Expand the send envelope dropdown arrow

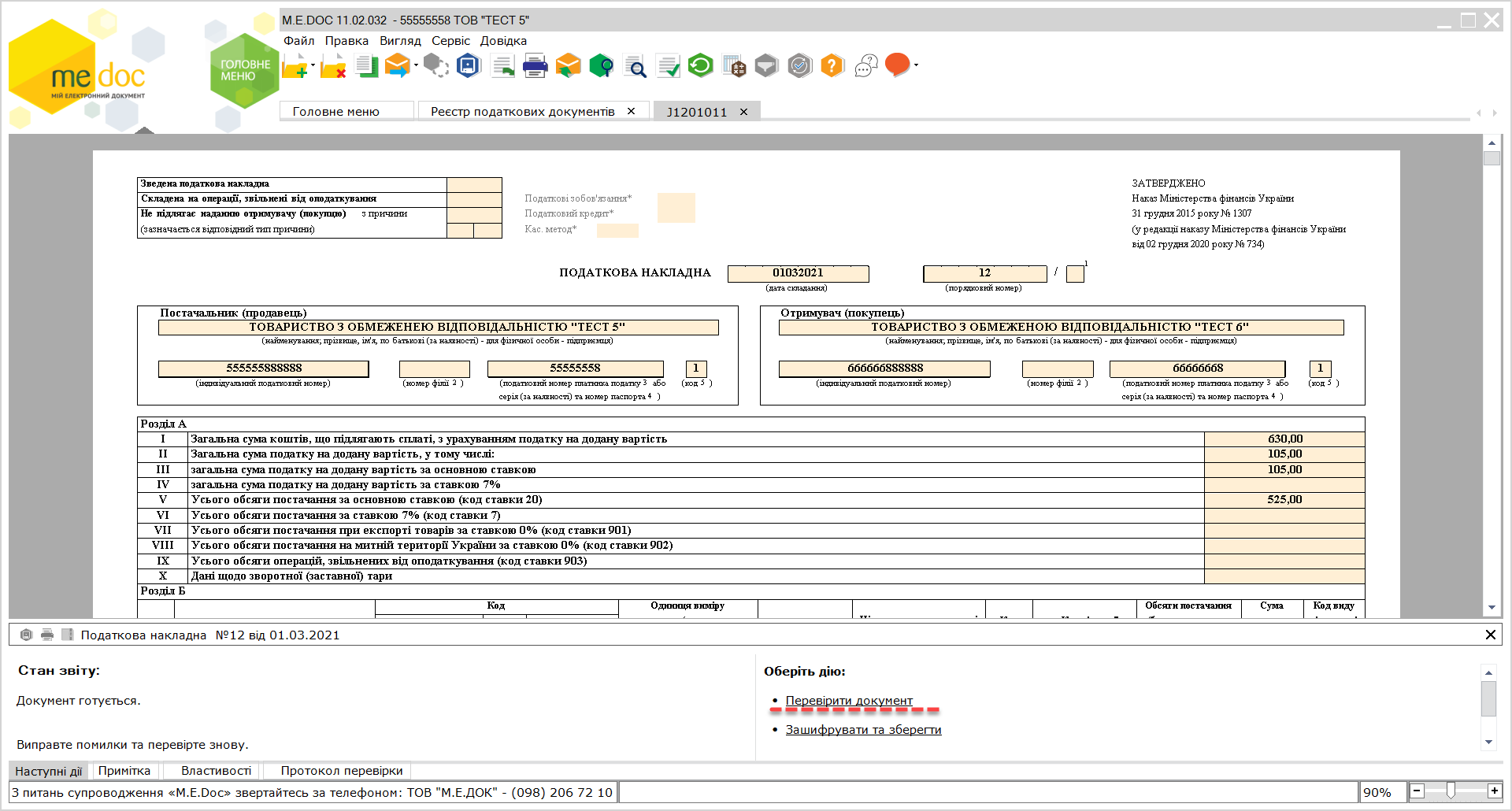pos(416,65)
